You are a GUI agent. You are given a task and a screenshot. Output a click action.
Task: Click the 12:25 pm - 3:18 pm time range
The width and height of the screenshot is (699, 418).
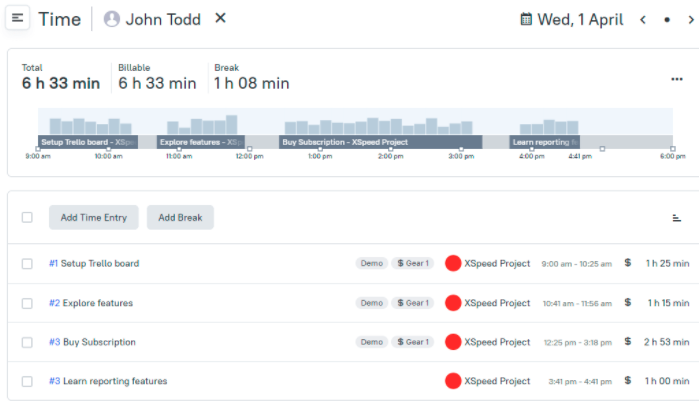pyautogui.click(x=578, y=342)
